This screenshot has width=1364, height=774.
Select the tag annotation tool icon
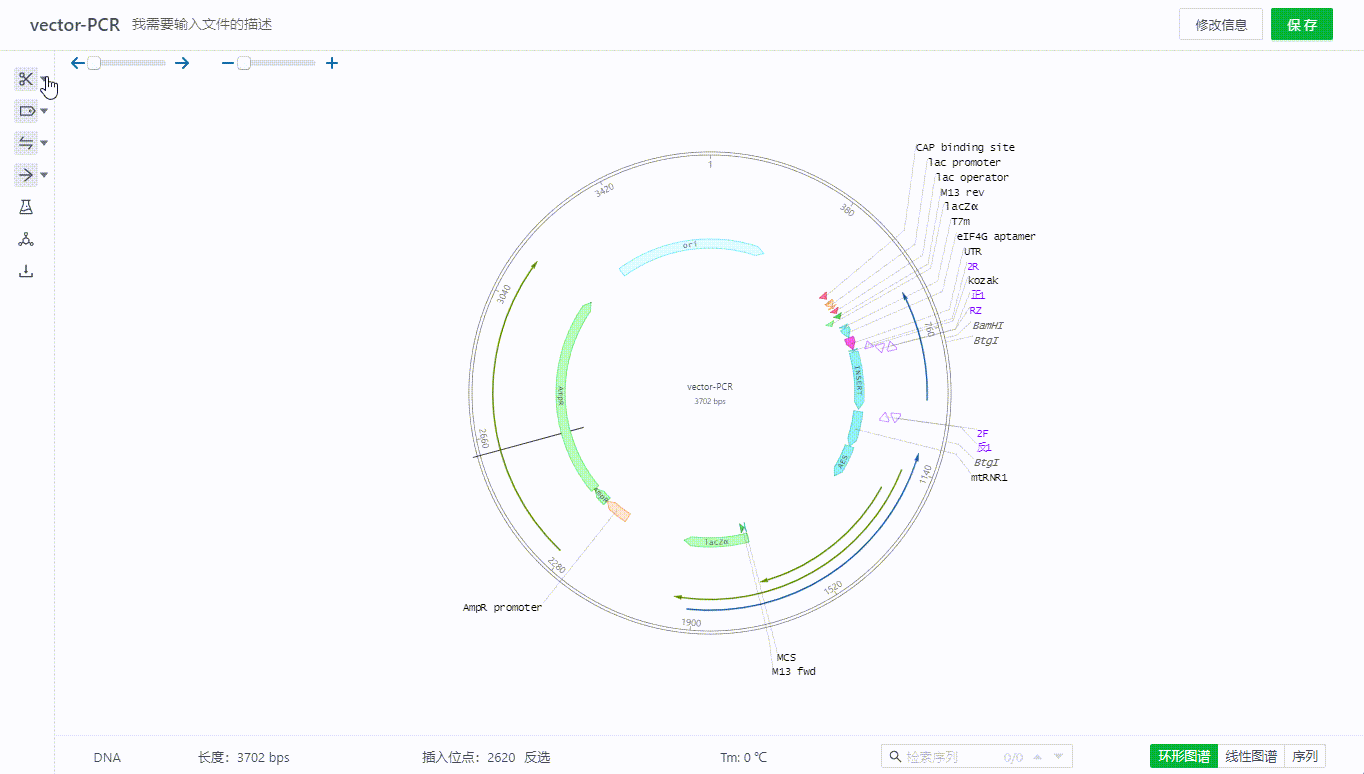(x=25, y=111)
